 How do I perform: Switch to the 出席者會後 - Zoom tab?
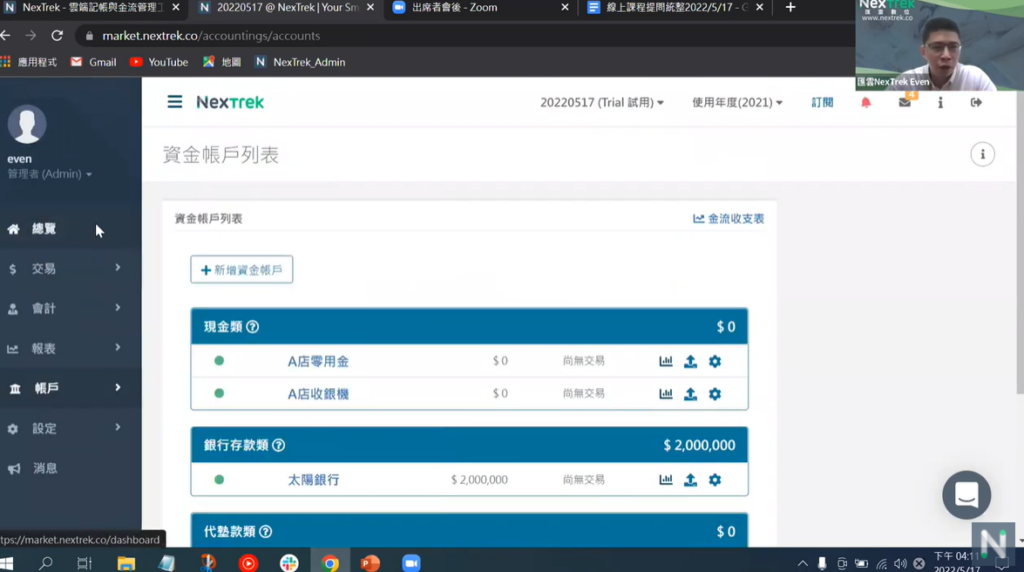tap(480, 8)
